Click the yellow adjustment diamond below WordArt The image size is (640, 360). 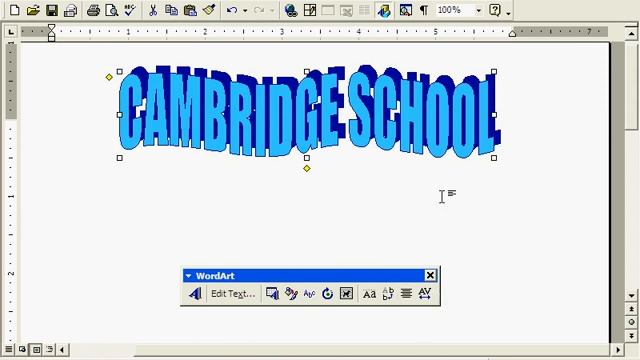(x=307, y=168)
